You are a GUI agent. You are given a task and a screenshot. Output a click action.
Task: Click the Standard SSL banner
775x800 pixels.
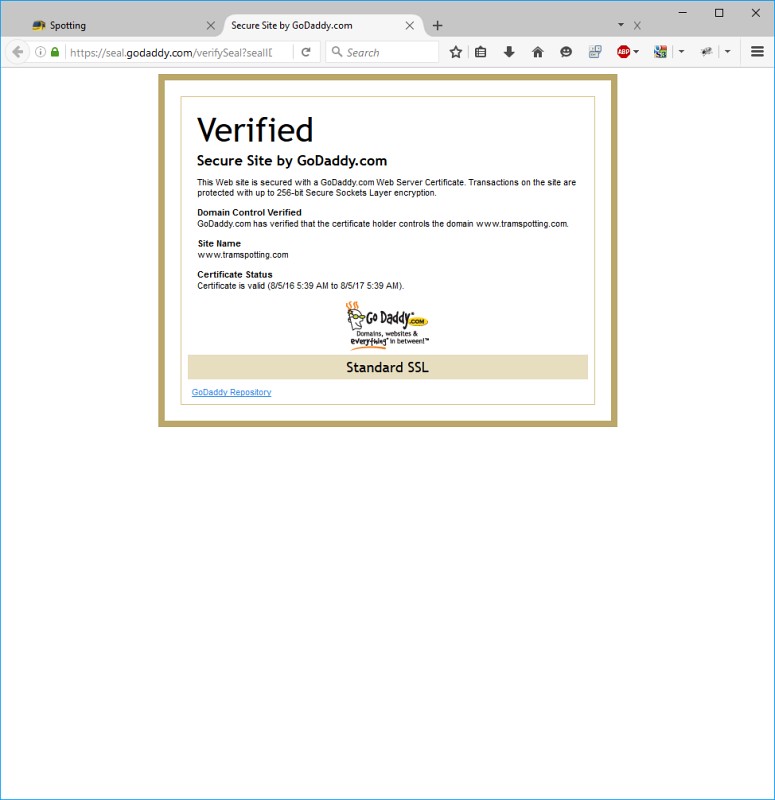point(388,367)
